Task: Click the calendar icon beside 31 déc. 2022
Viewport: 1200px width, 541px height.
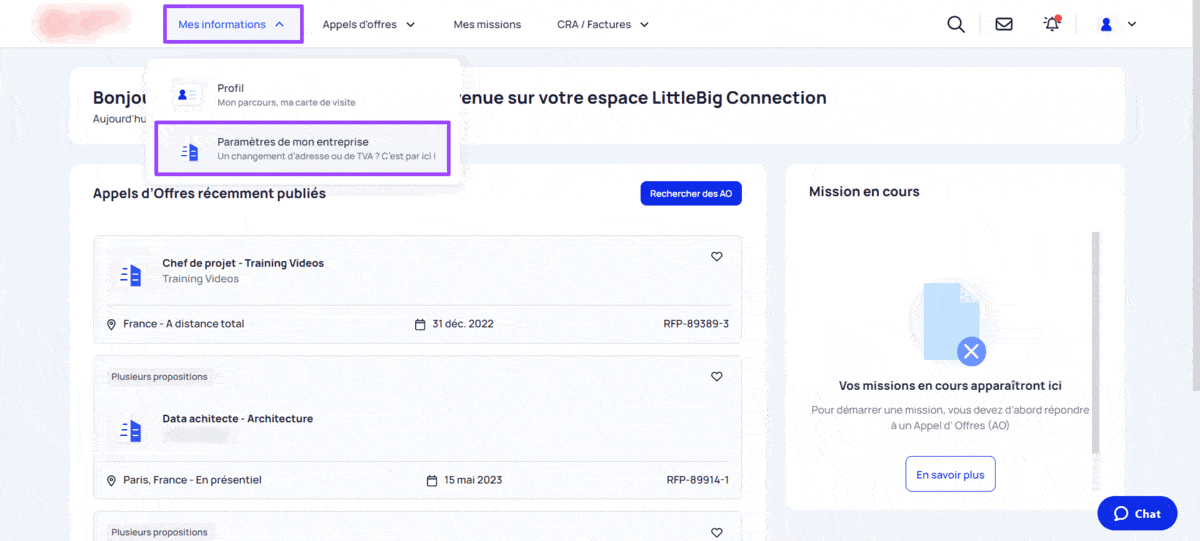Action: coord(420,324)
